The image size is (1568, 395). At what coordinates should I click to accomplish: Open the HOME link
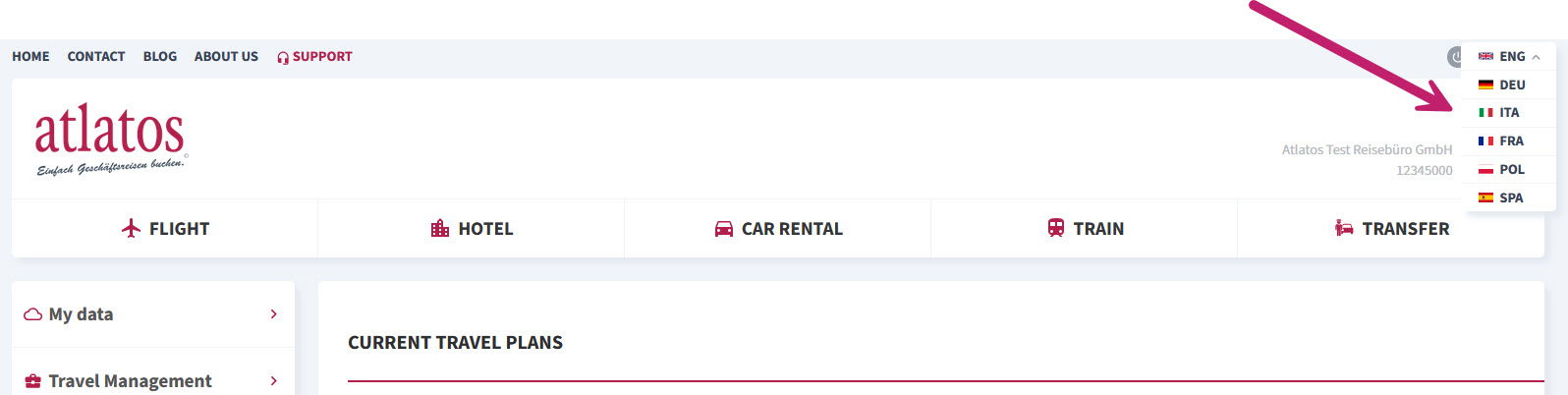point(30,57)
